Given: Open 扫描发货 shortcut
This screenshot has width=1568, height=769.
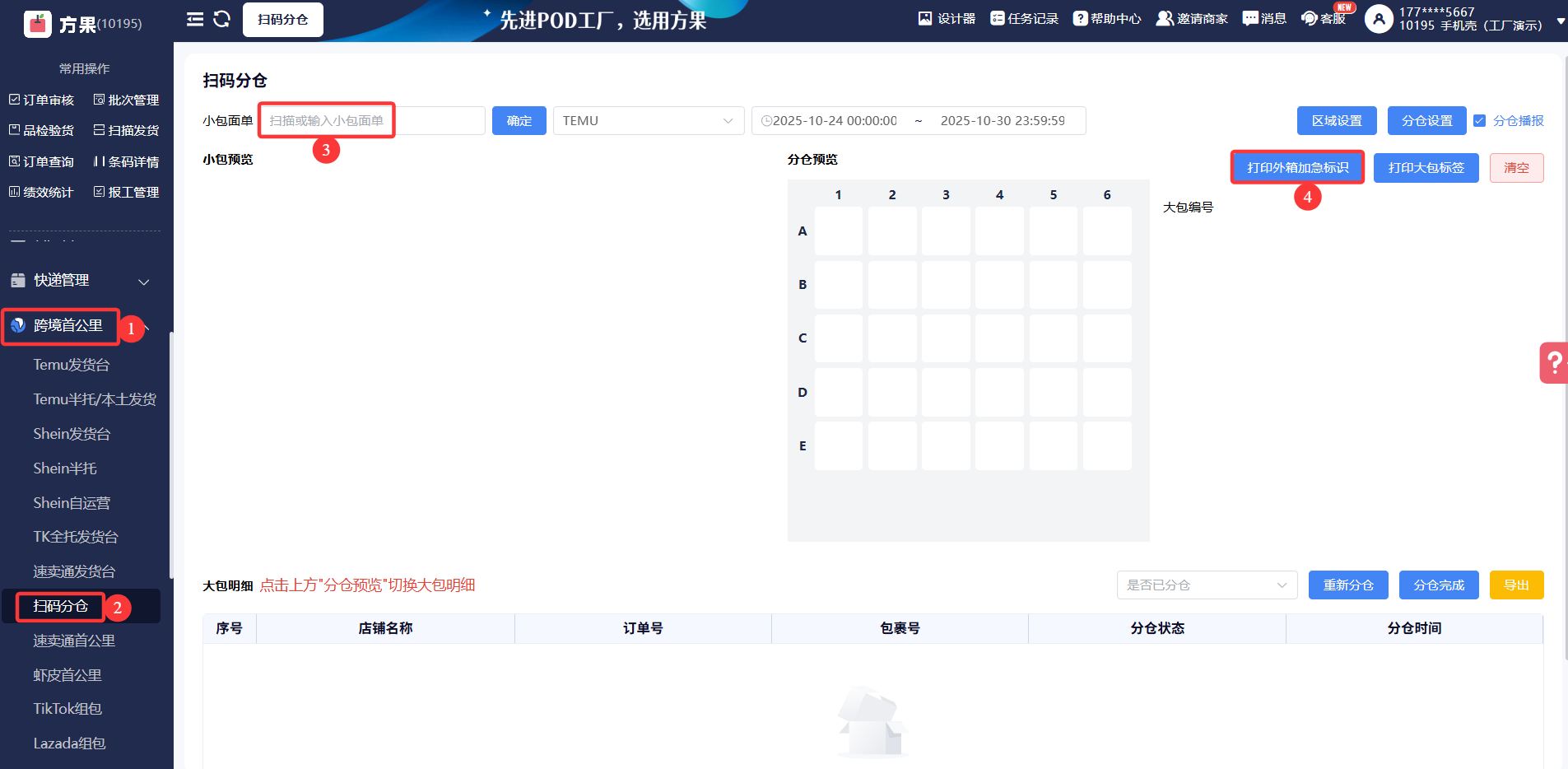Looking at the screenshot, I should coord(126,130).
